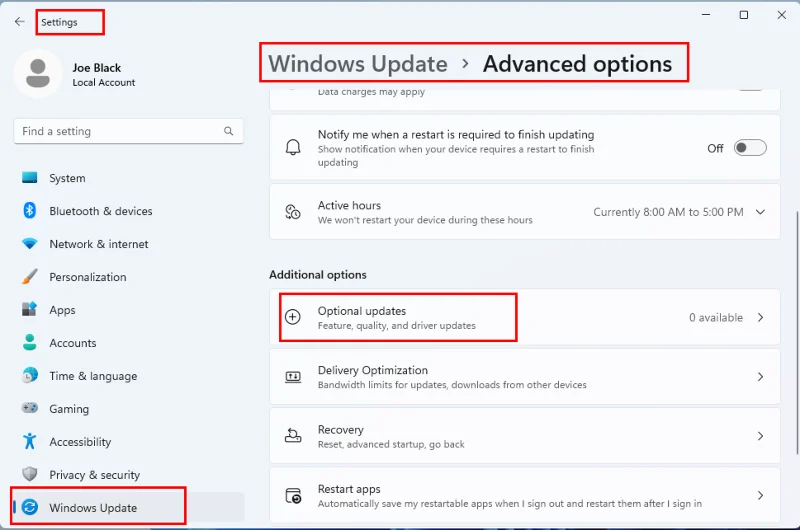Expand Delivery Optimization chevron
Viewport: 800px width, 530px height.
coord(761,377)
